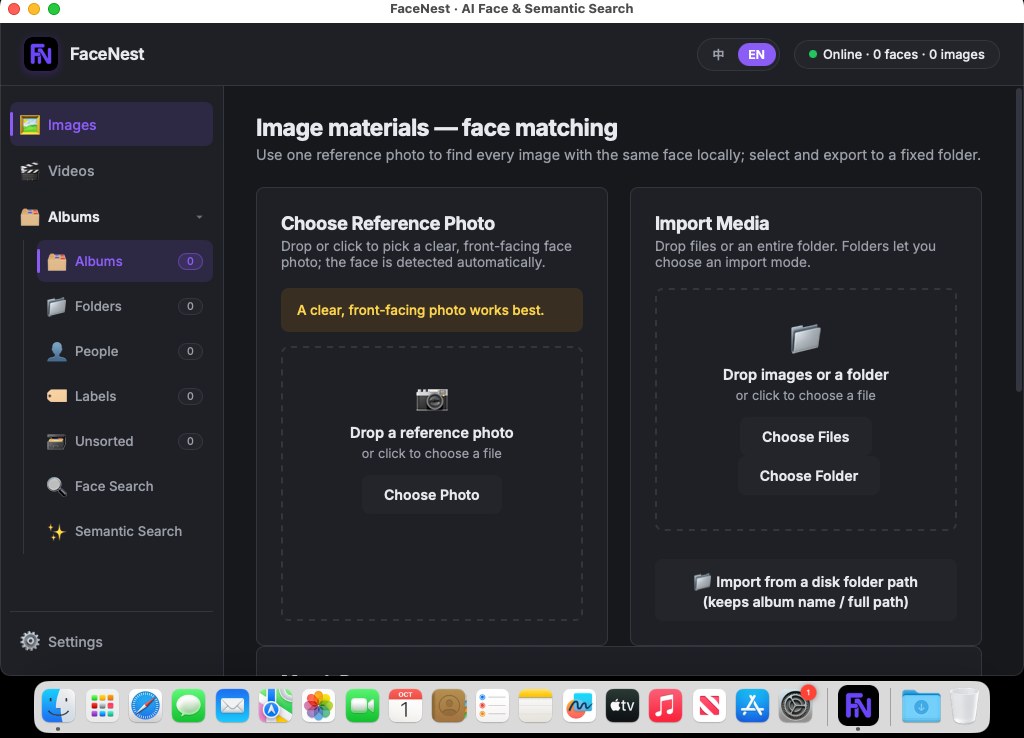Open App Store from the Dock
The width and height of the screenshot is (1024, 738).
tap(752, 706)
